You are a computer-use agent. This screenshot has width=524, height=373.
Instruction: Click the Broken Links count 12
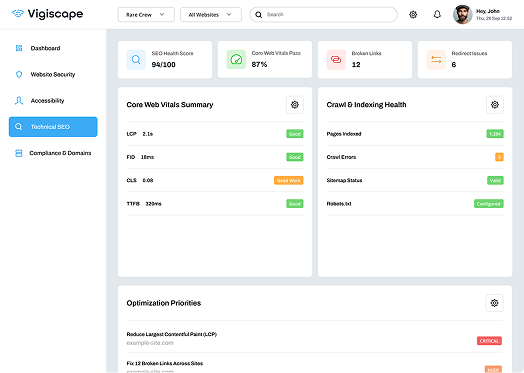(356, 65)
